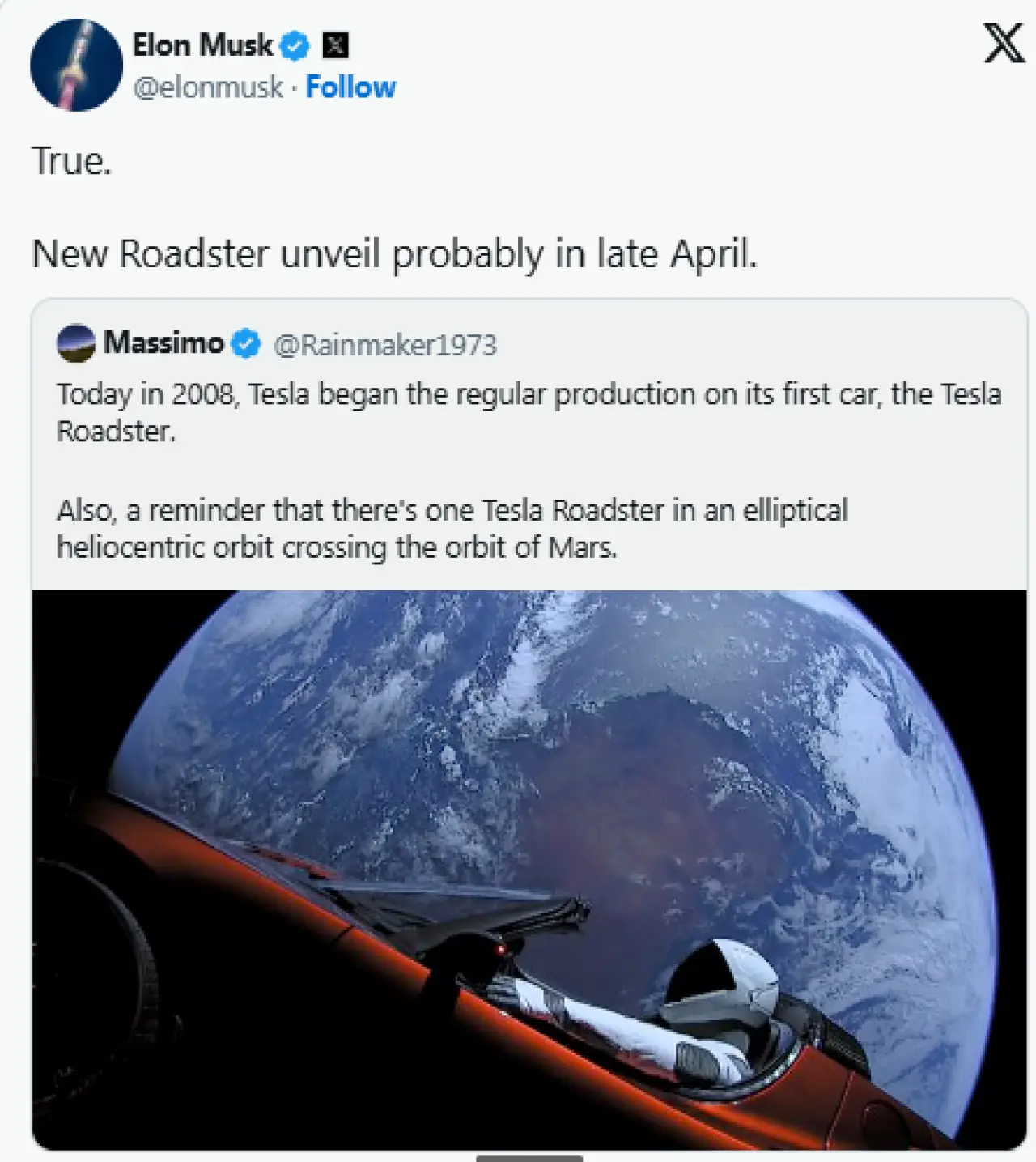Click the blue verified badge beside Elon Musk
This screenshot has height=1162, width=1036.
pyautogui.click(x=295, y=46)
